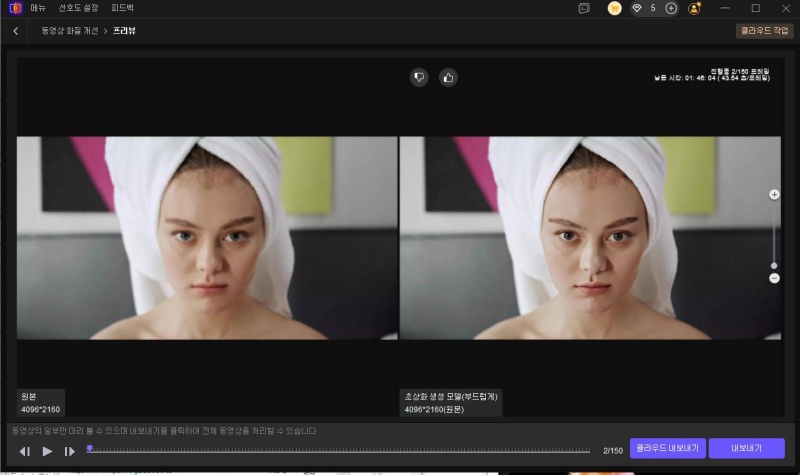Open the 선호도 설정 menu
This screenshot has height=475, width=800.
(x=78, y=8)
